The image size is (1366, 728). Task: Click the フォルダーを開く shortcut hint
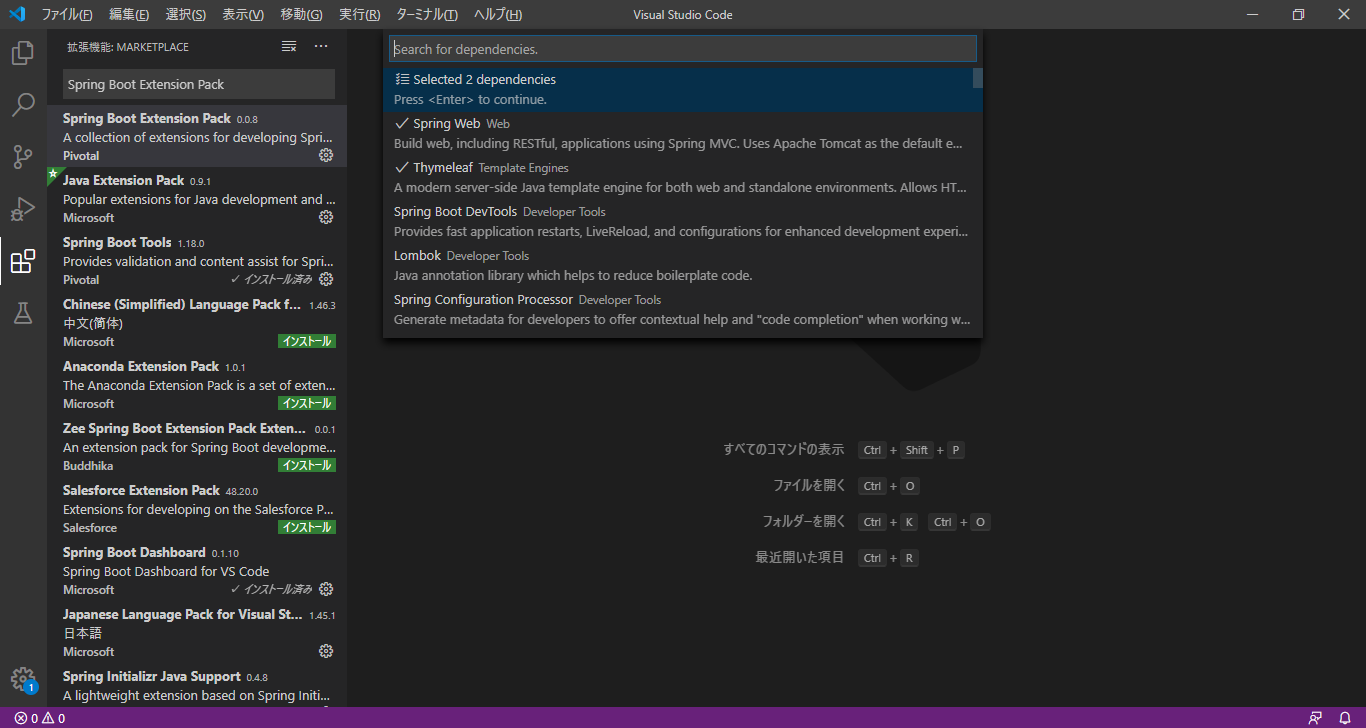(x=804, y=522)
